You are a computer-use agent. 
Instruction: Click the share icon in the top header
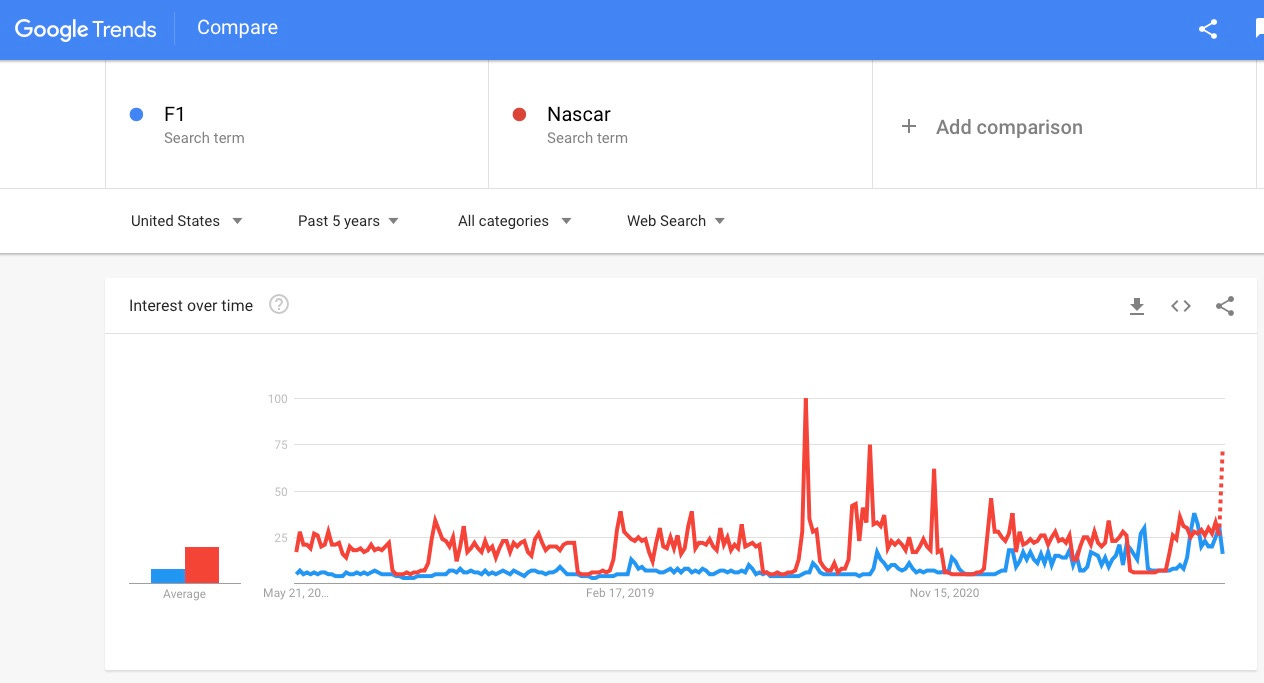1207,29
